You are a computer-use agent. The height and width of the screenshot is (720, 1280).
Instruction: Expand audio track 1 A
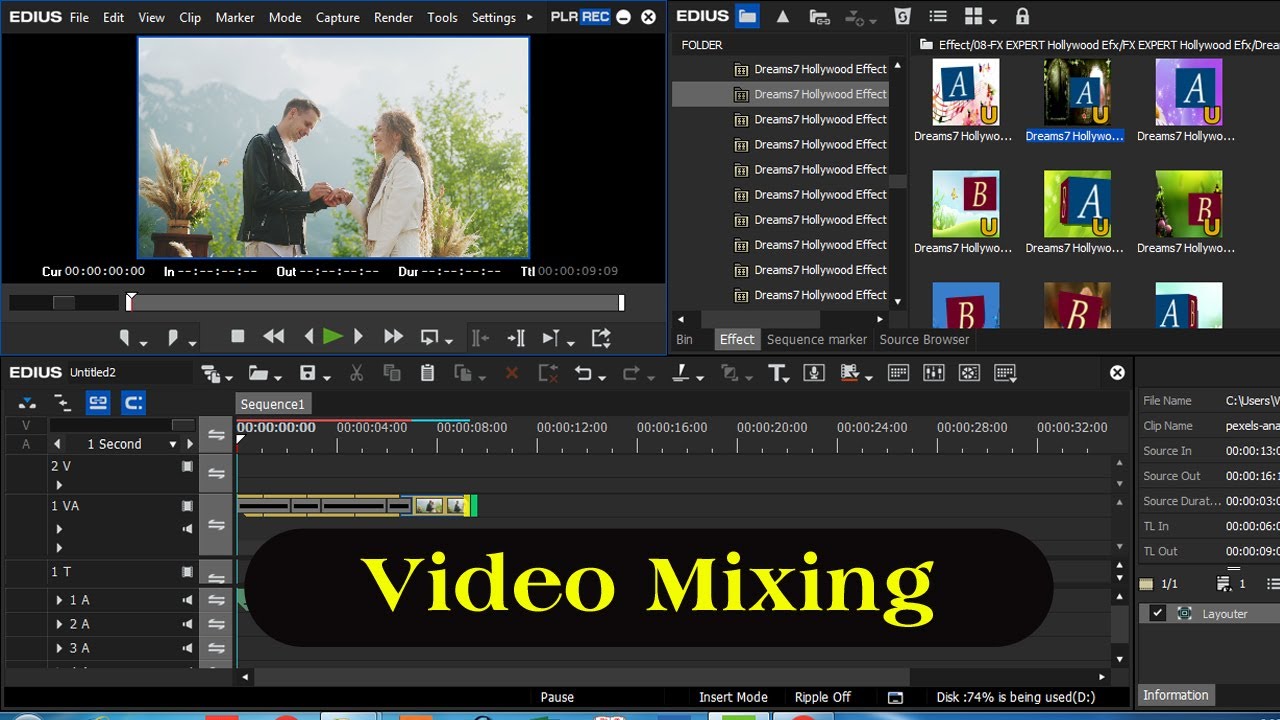tap(59, 600)
